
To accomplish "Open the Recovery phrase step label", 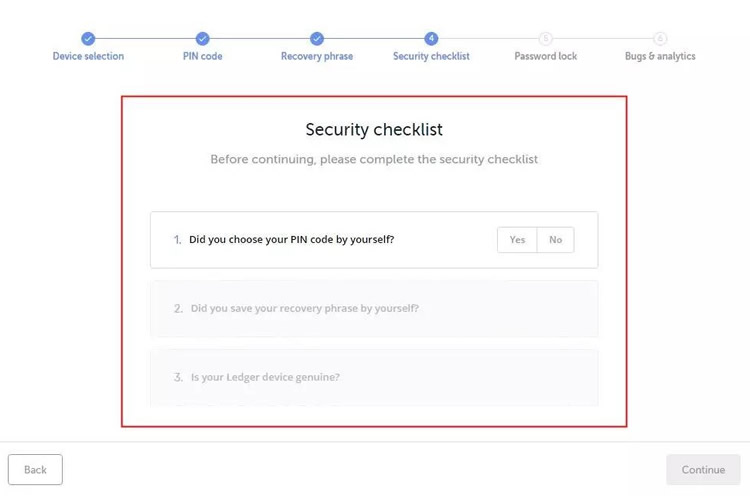I will click(x=316, y=57).
